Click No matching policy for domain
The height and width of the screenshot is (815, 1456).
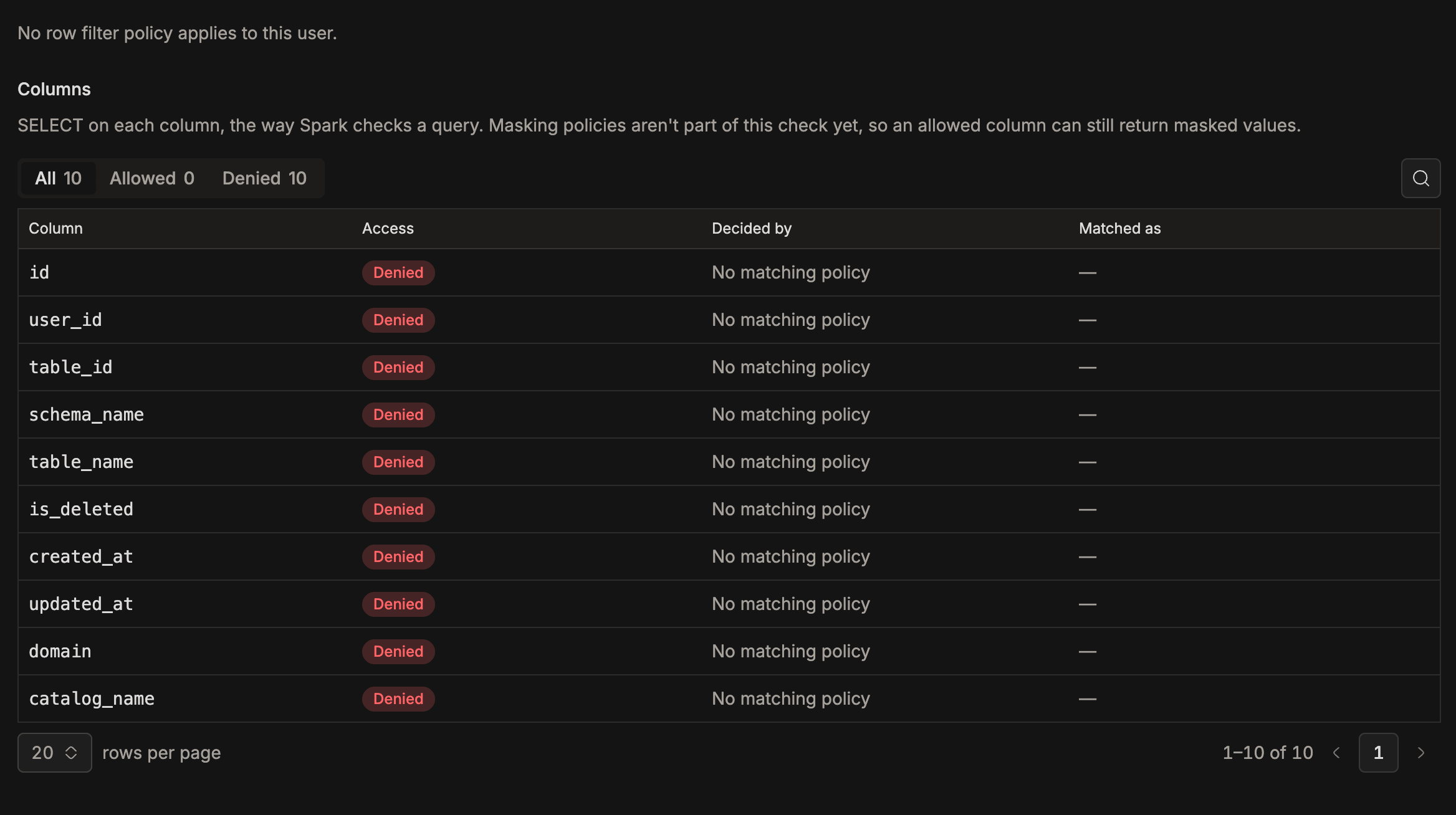(790, 652)
